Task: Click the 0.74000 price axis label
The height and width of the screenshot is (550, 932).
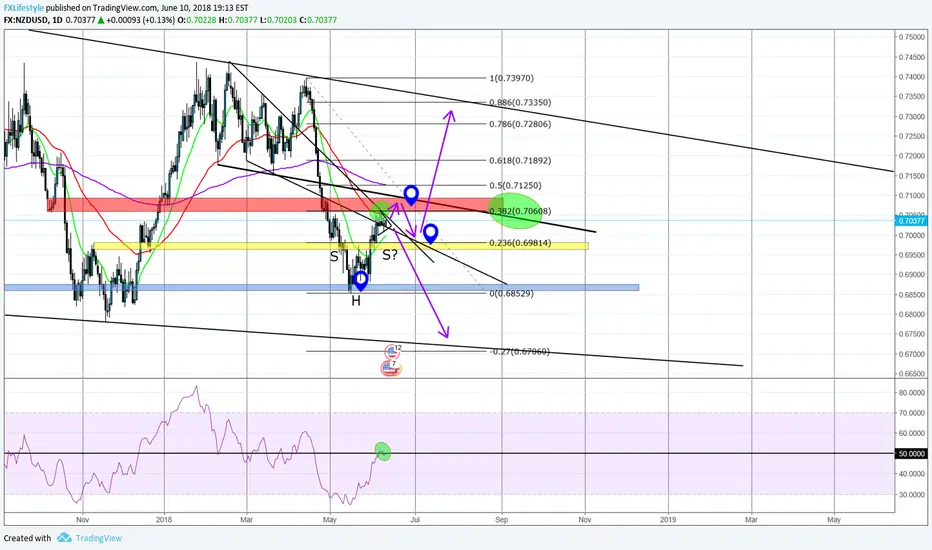Action: (911, 77)
